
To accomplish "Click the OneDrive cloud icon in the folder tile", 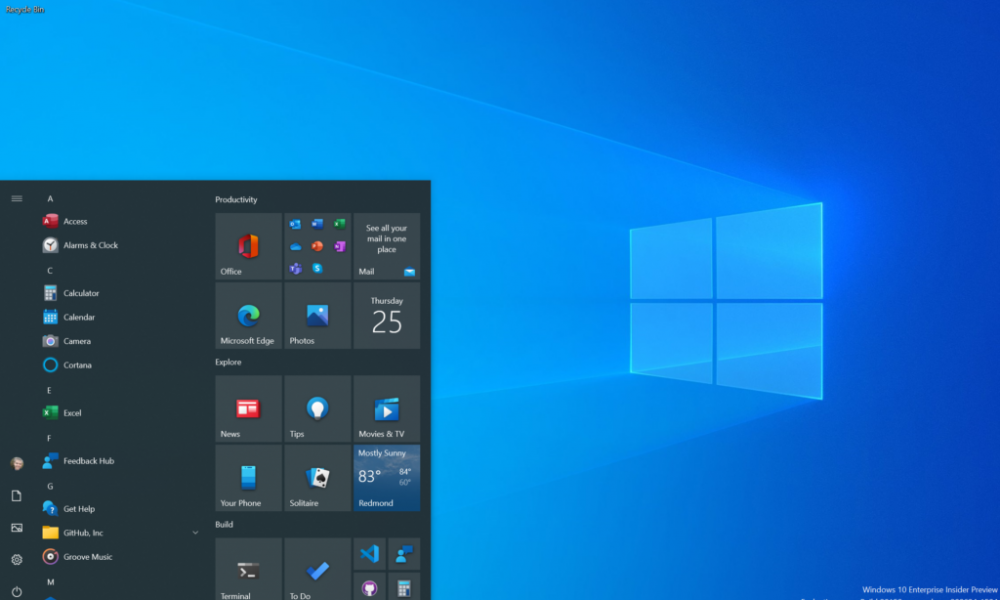I will point(295,246).
